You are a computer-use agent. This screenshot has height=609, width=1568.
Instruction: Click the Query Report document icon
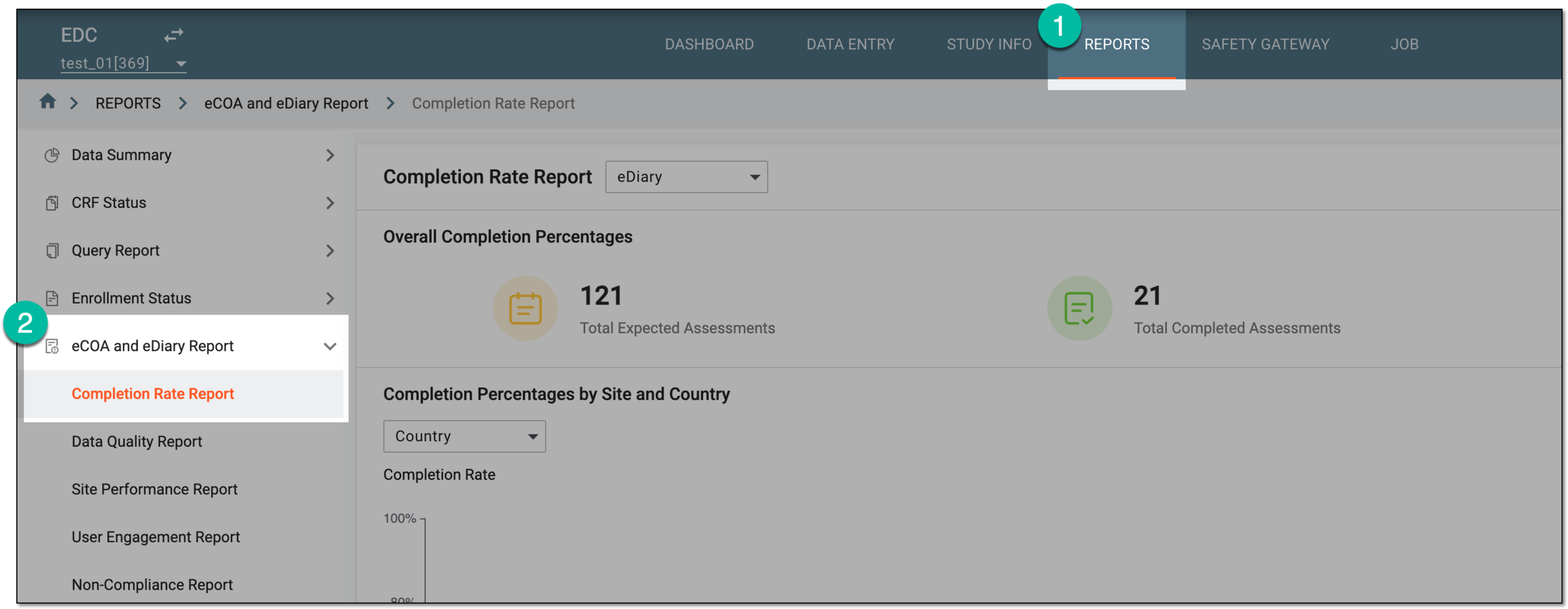(52, 251)
